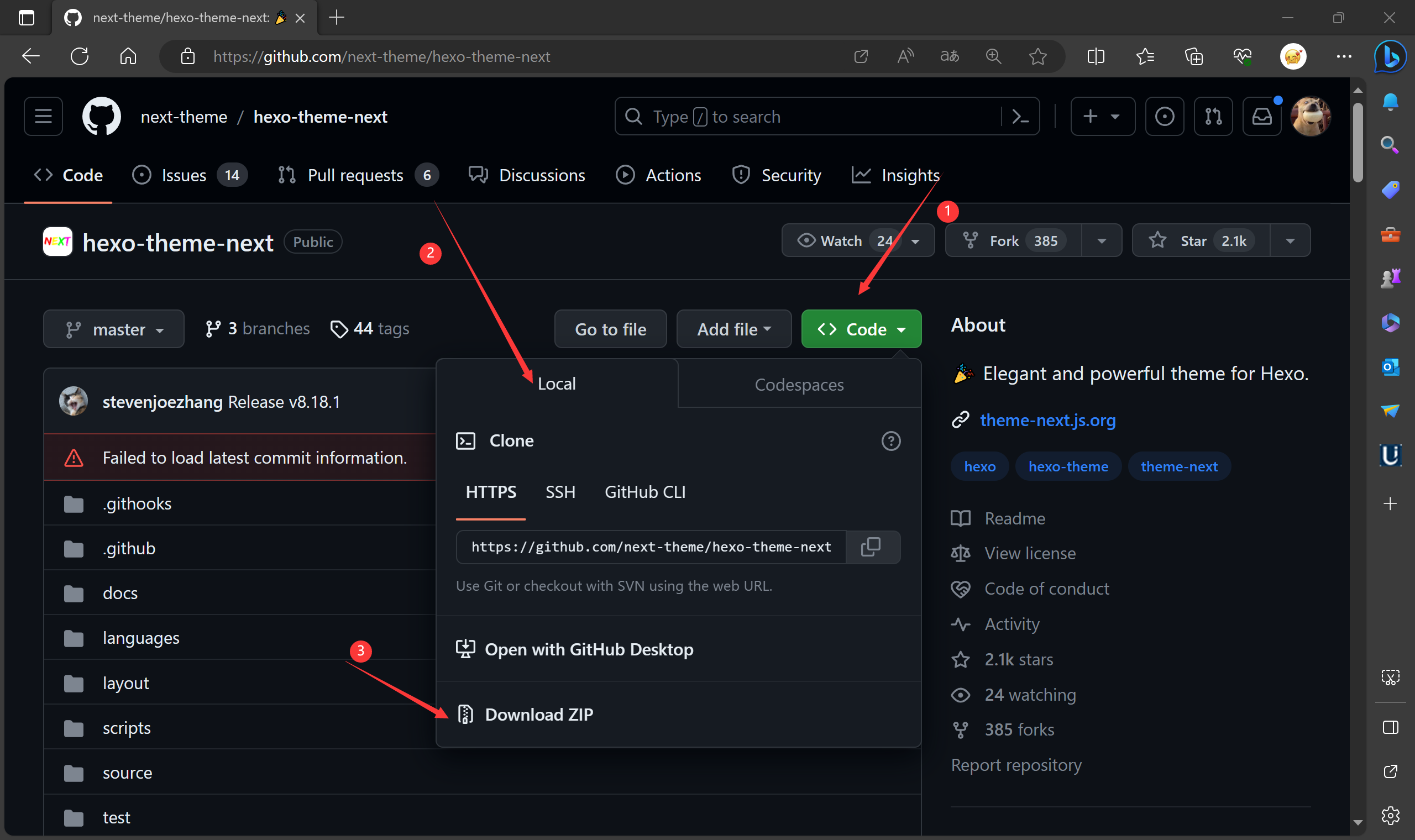Expand the Watch dropdown arrow
Image resolution: width=1415 pixels, height=840 pixels.
(915, 240)
